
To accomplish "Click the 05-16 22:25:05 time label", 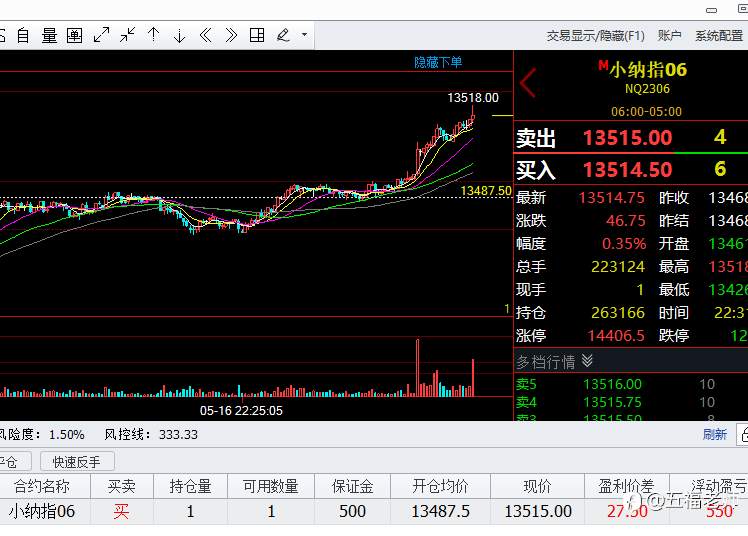I will pos(241,411).
